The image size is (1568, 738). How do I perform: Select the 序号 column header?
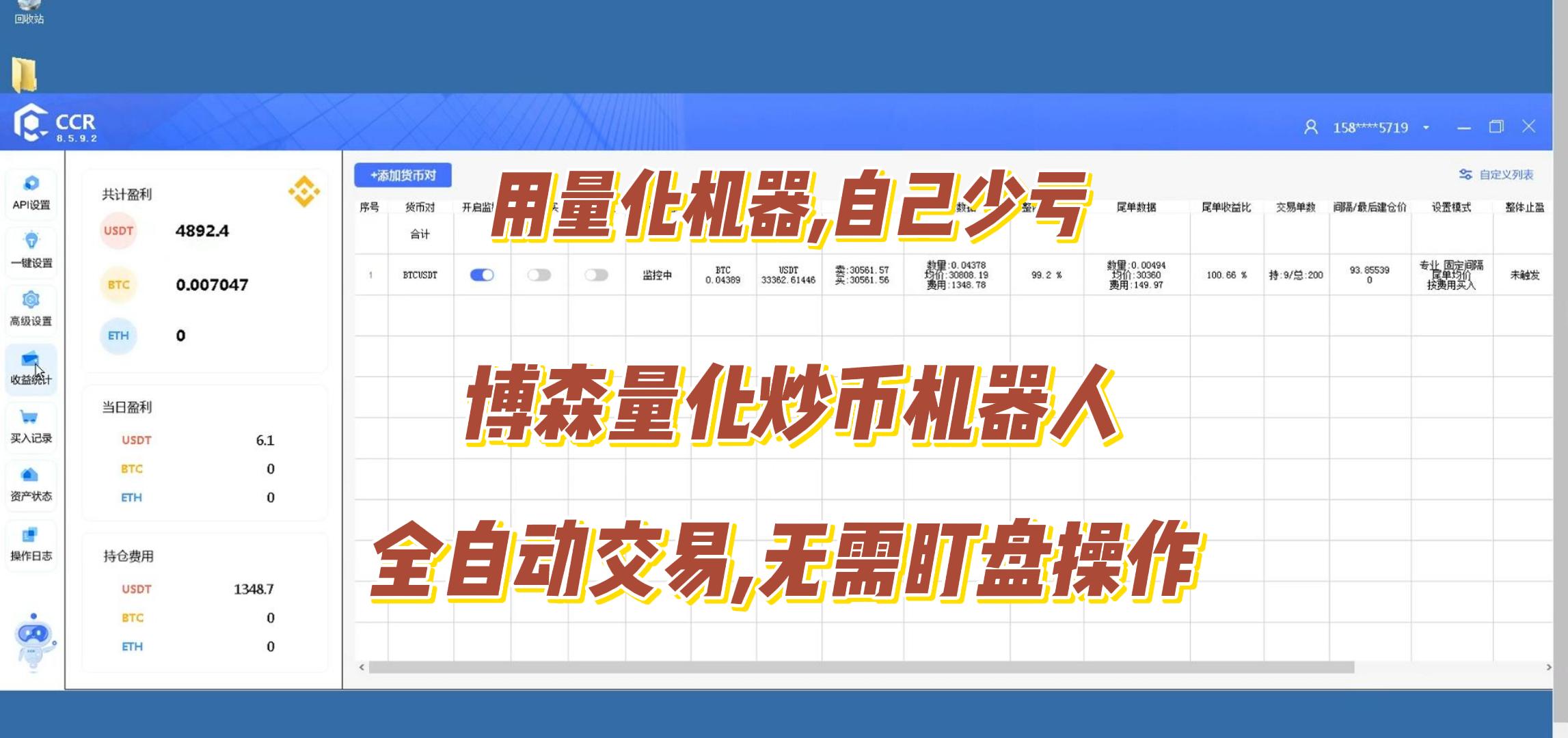click(370, 207)
